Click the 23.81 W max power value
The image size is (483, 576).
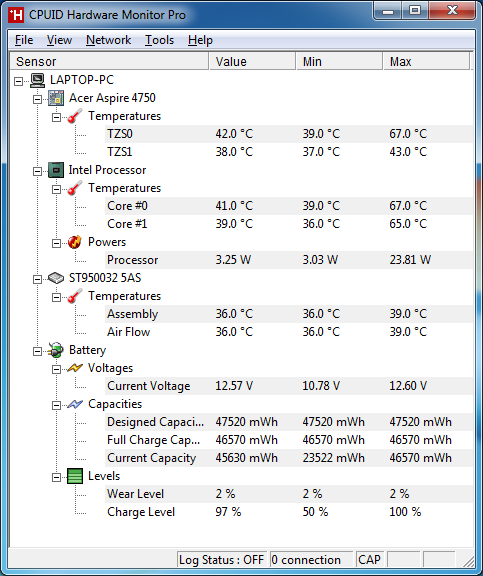[x=410, y=260]
